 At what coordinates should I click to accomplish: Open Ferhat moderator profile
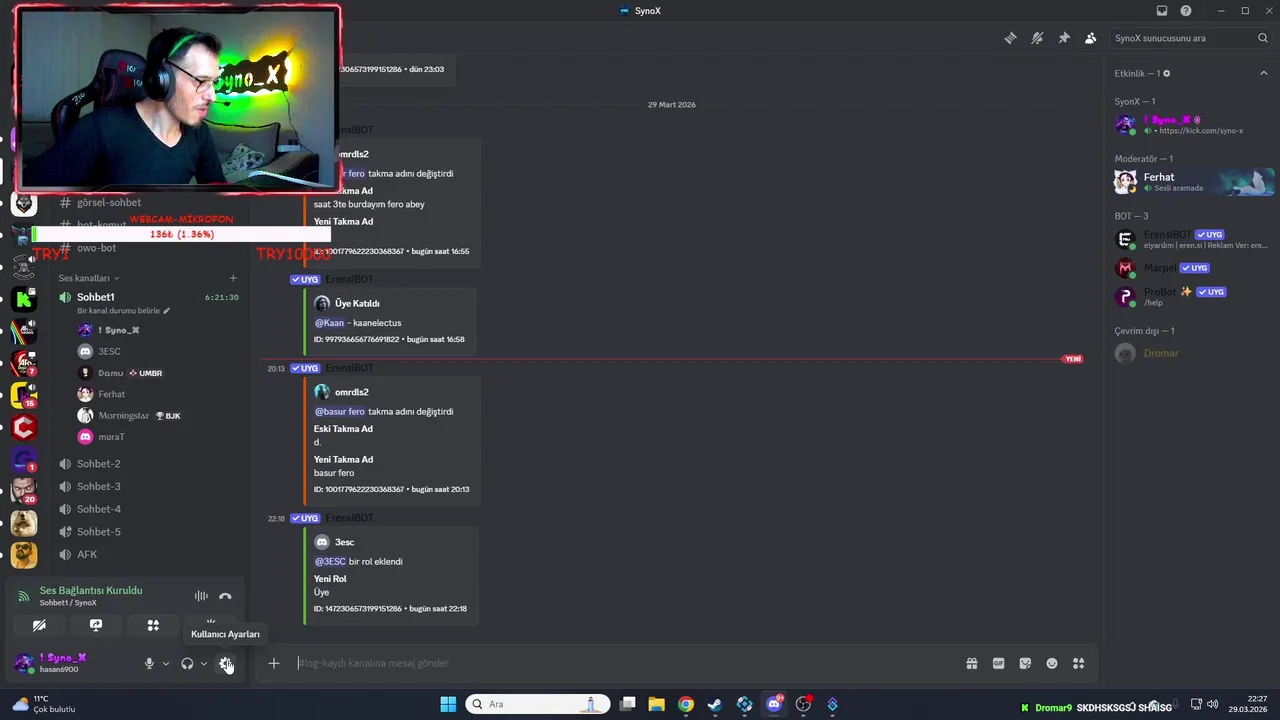tap(1192, 182)
